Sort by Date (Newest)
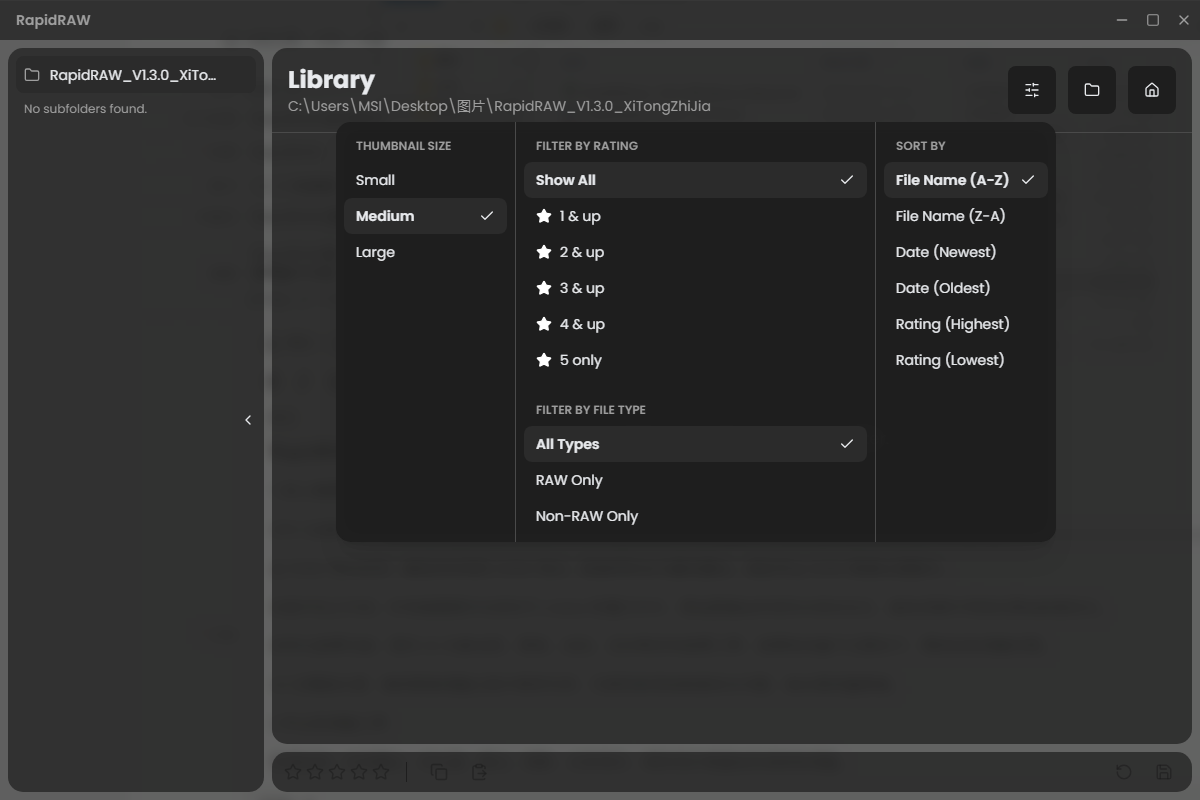Screen dimensions: 1200x800 (945, 252)
